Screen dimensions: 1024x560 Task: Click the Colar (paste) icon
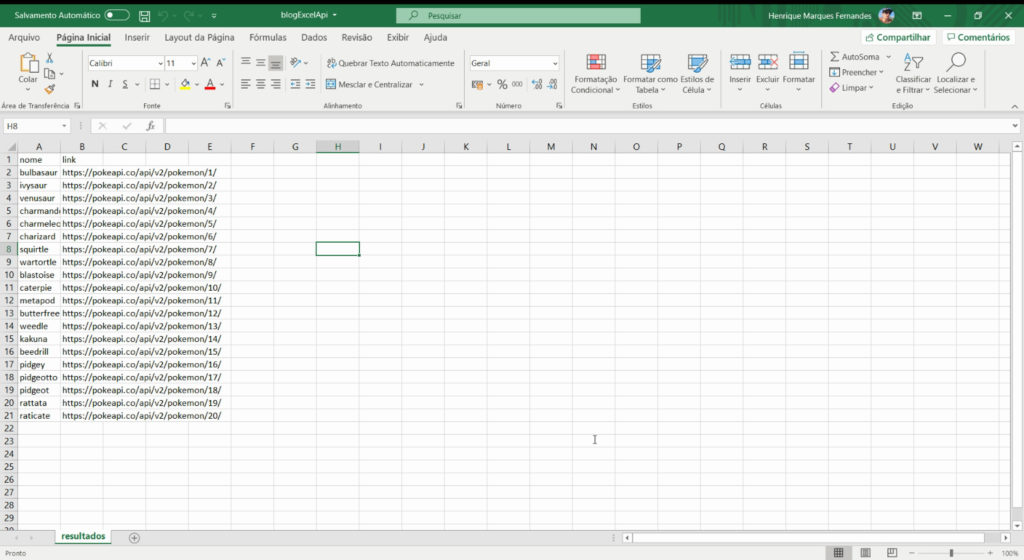click(28, 63)
